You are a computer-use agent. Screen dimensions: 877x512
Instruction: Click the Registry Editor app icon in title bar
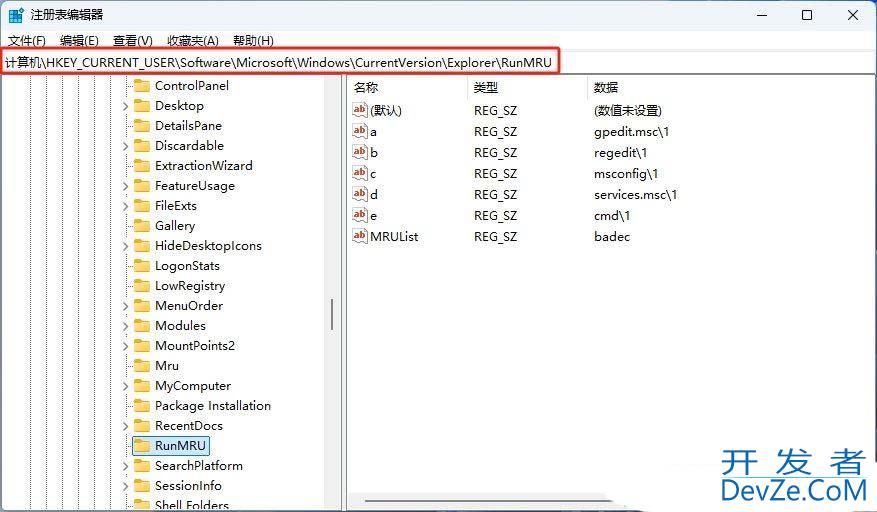click(x=16, y=15)
